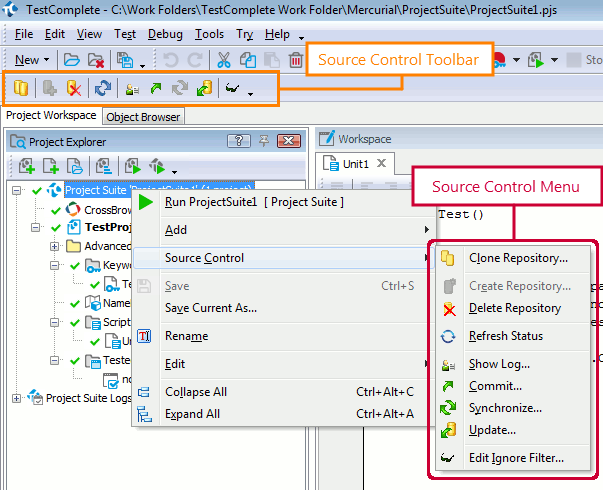Open the source control toolbar overflow arrow
The width and height of the screenshot is (603, 490).
(x=250, y=94)
